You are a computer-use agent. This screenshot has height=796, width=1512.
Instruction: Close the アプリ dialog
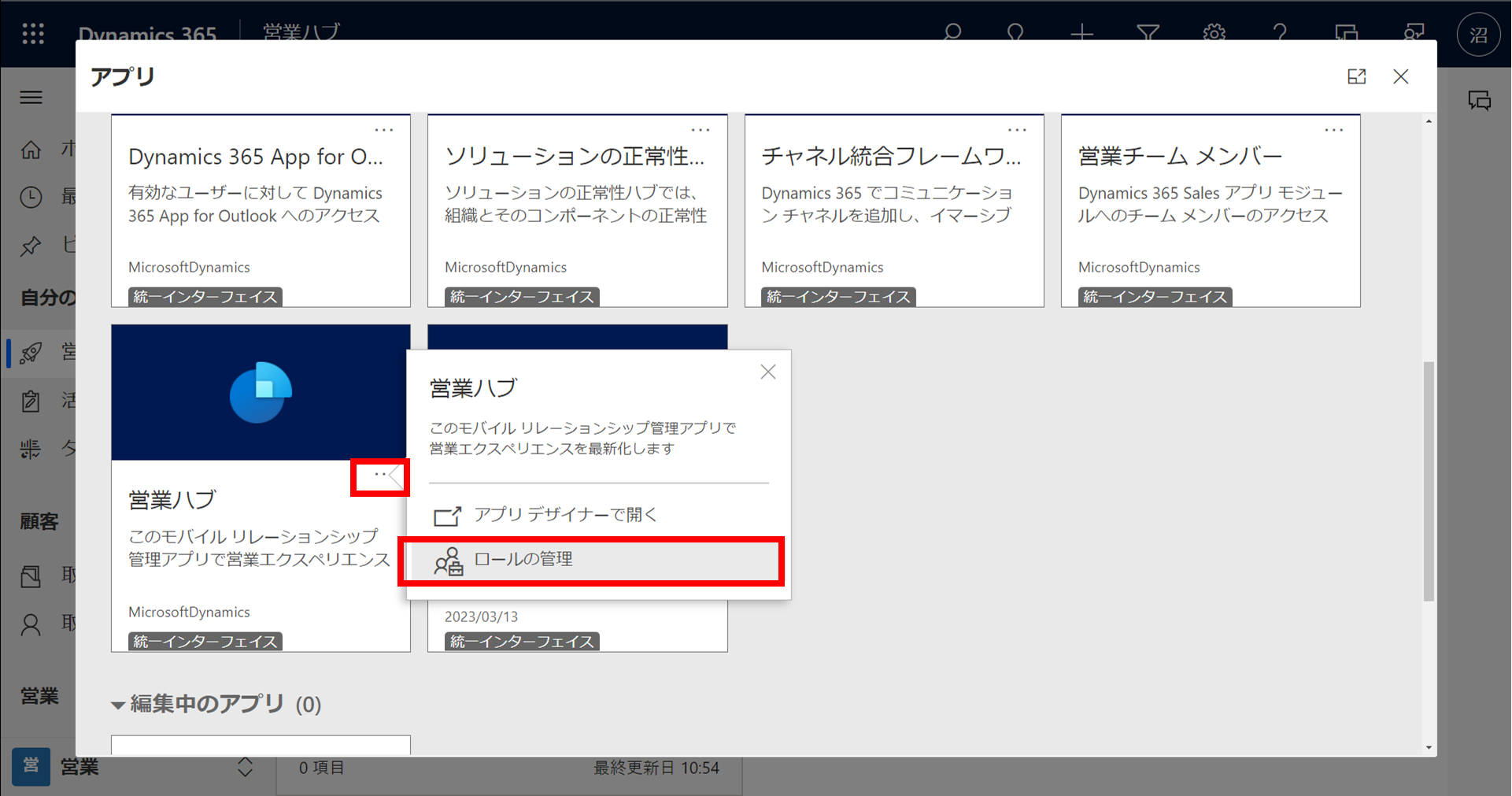(x=1401, y=76)
